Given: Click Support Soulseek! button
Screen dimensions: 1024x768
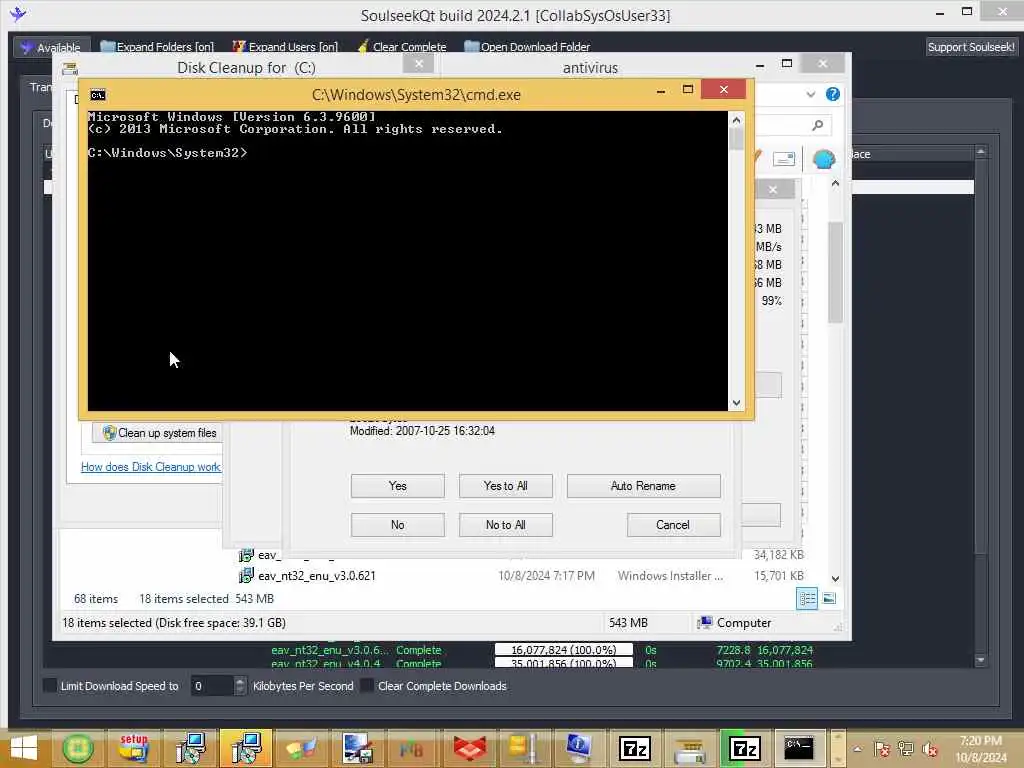Looking at the screenshot, I should 970,46.
